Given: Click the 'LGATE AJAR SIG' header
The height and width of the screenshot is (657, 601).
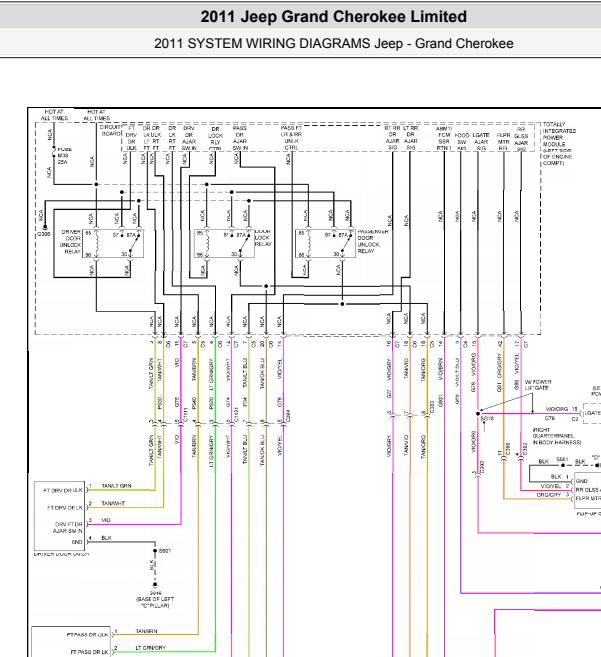Looking at the screenshot, I should pos(481,142).
